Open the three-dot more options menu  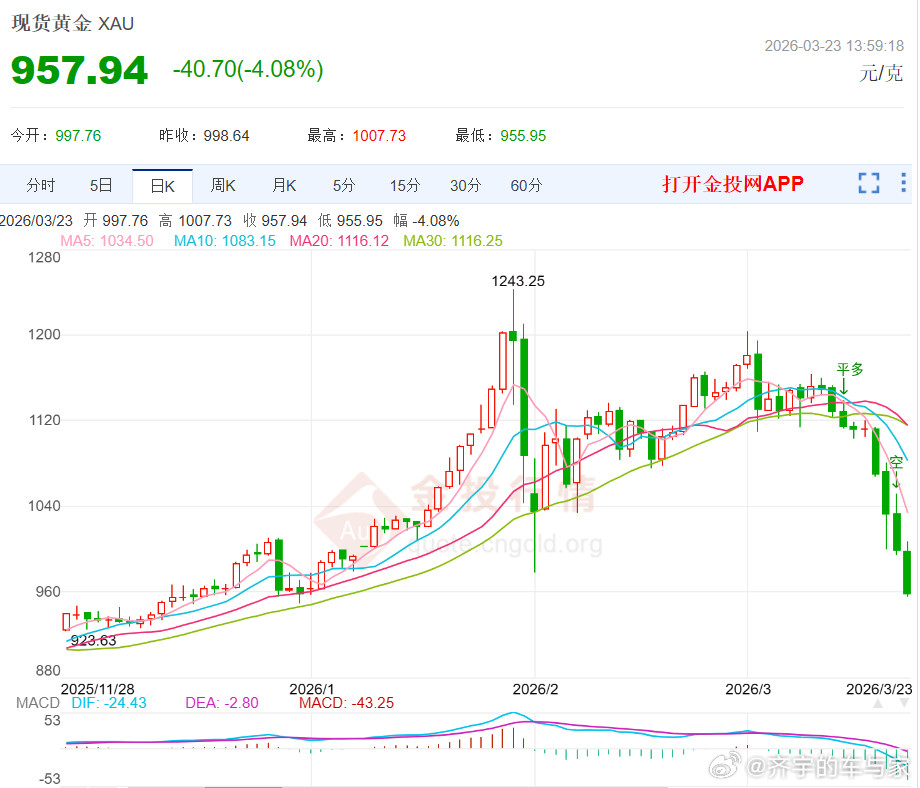(x=903, y=185)
